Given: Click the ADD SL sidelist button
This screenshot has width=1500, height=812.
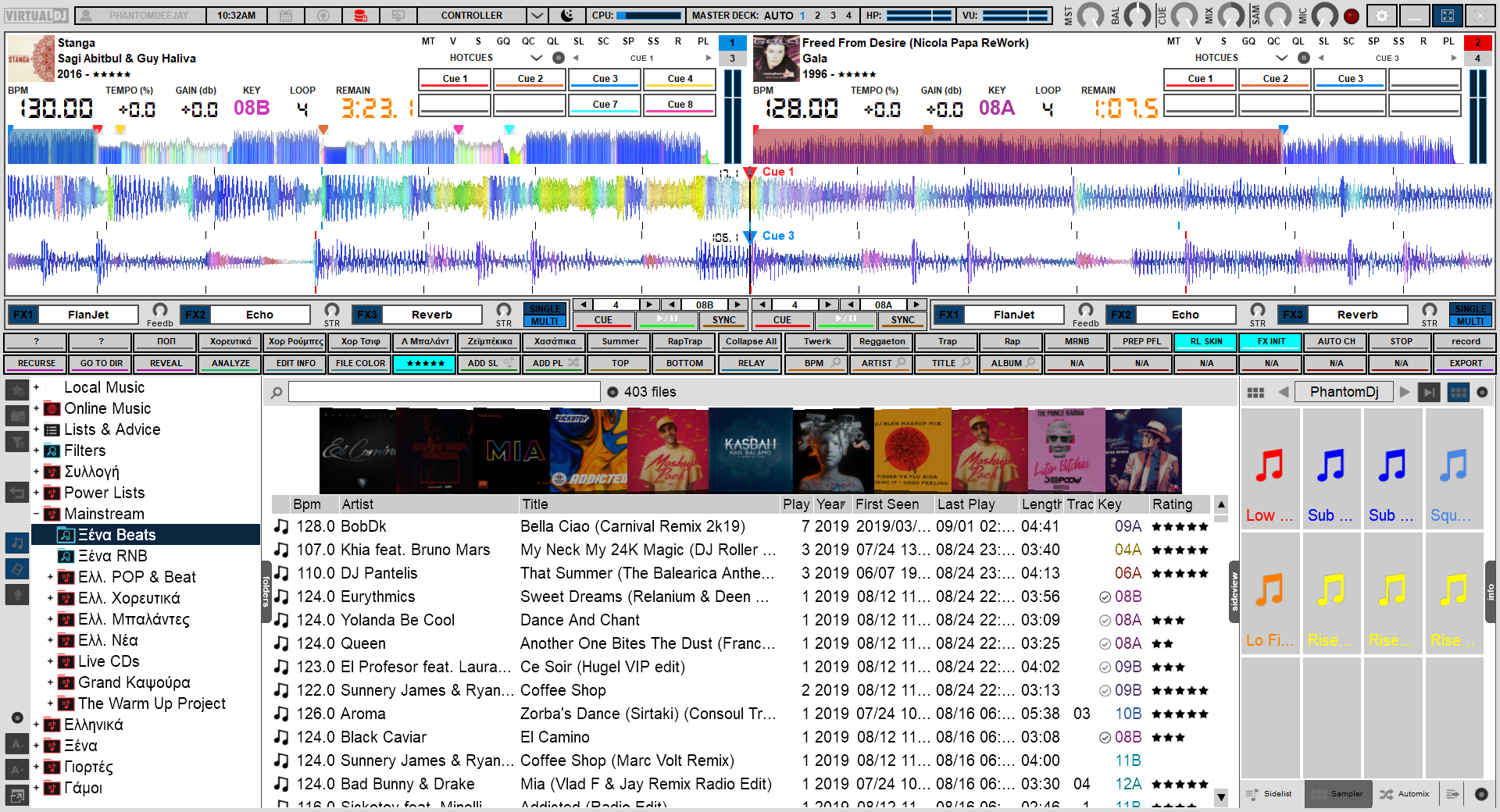Looking at the screenshot, I should pyautogui.click(x=490, y=363).
